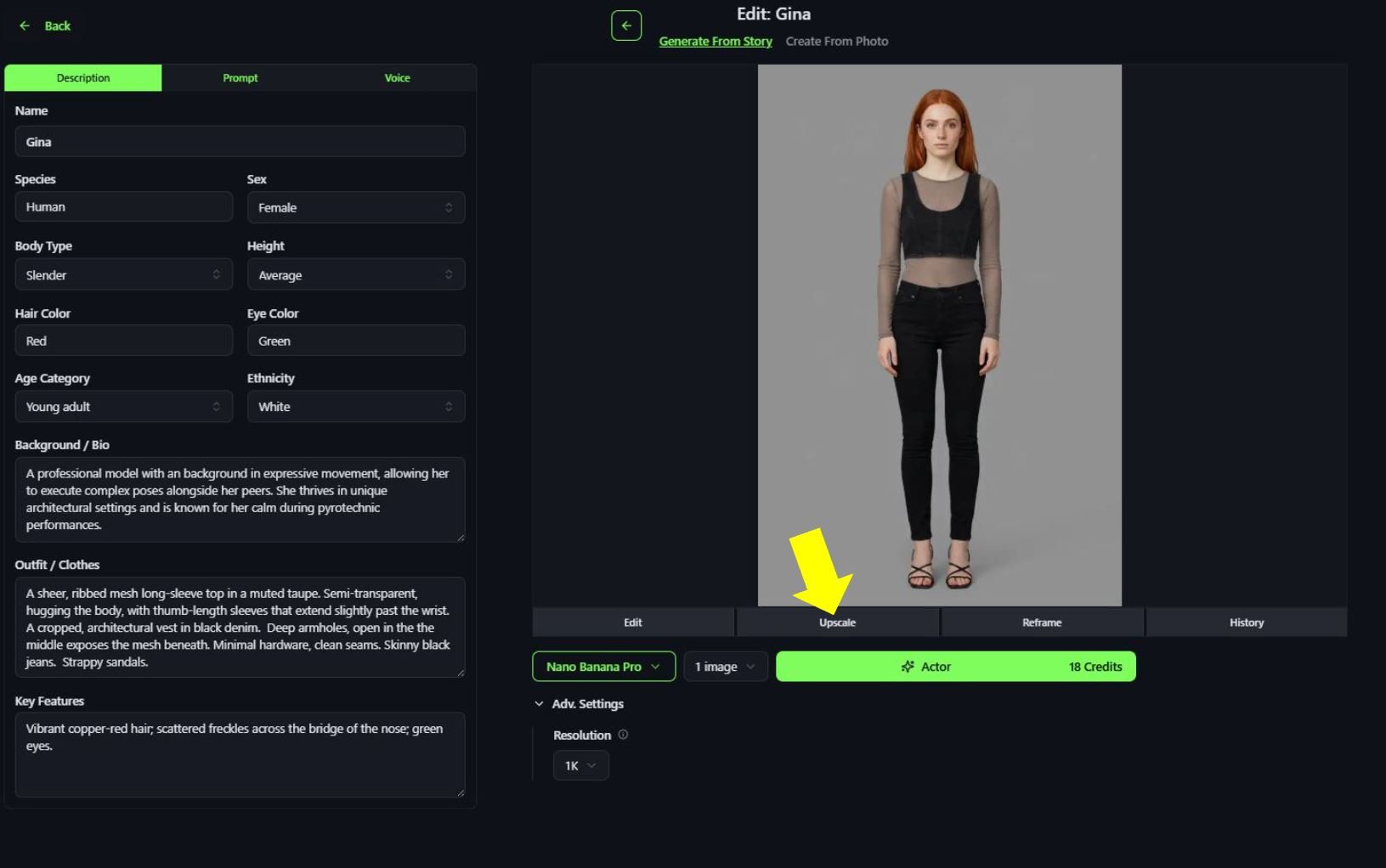Select the Create From Photo tab
Image resolution: width=1386 pixels, height=868 pixels.
(837, 41)
